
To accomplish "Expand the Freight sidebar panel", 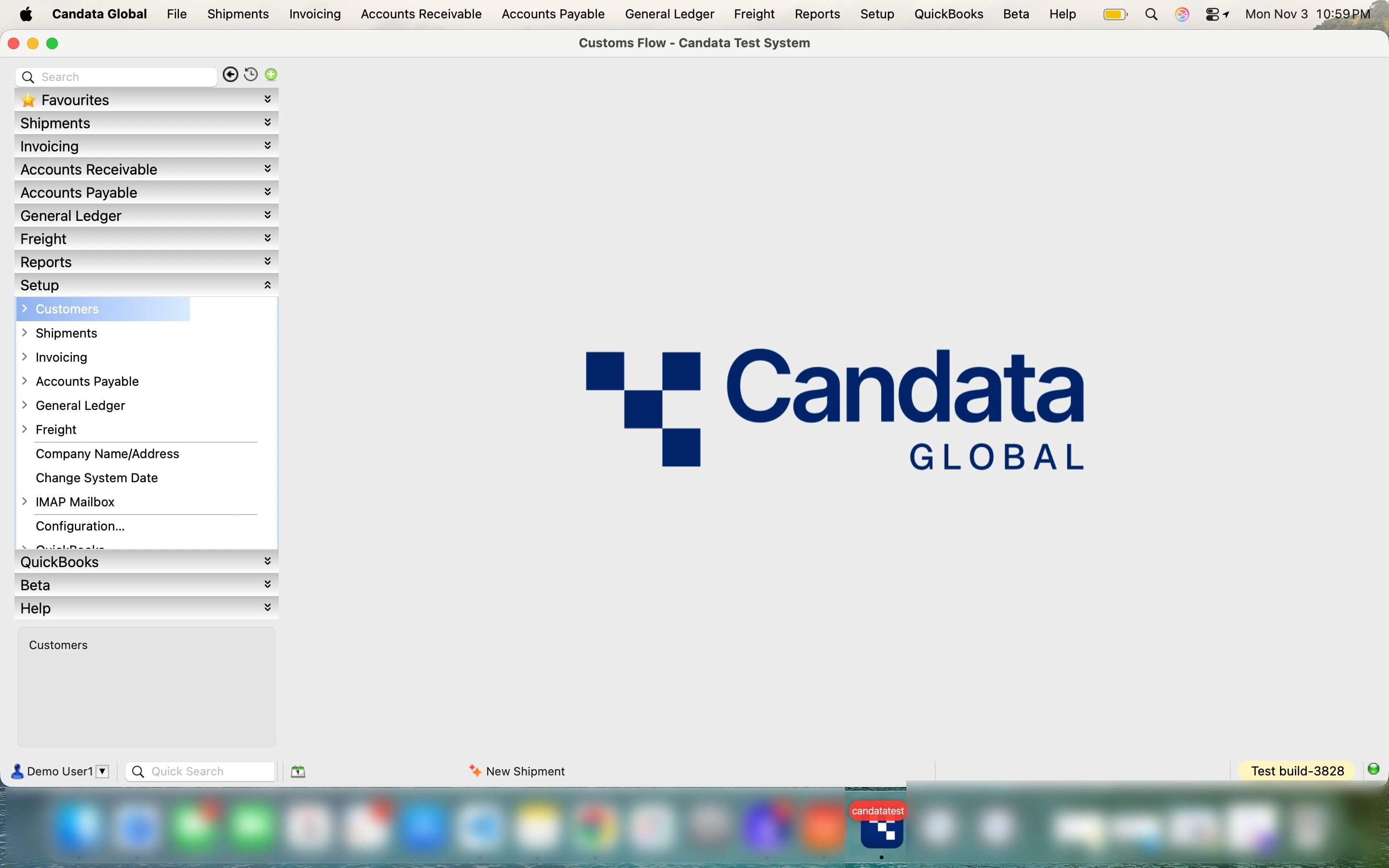I will tap(268, 238).
